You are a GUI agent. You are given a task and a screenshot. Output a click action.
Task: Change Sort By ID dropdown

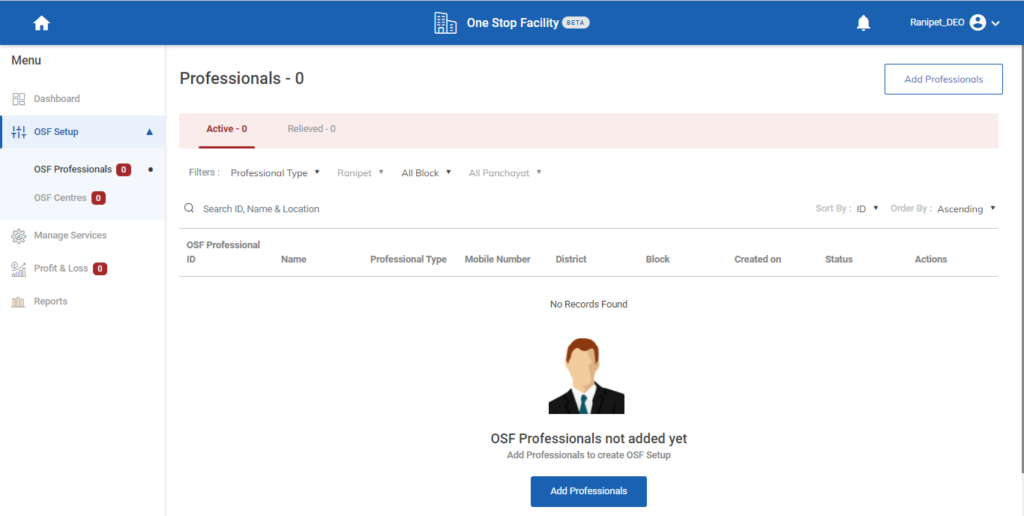tap(867, 209)
